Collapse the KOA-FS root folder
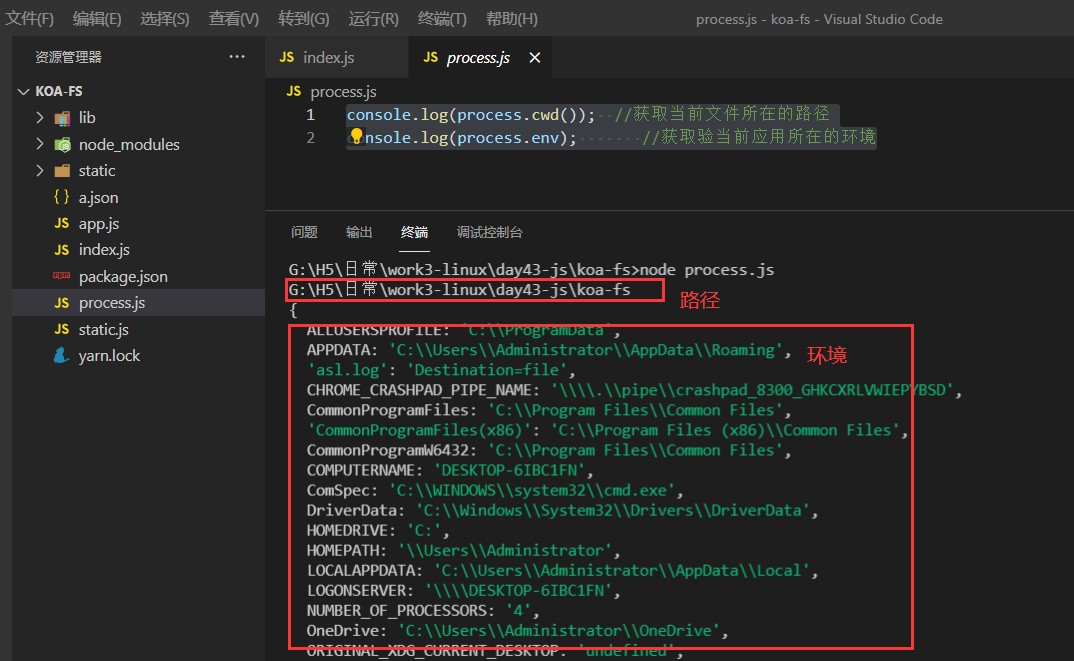Viewport: 1074px width, 661px height. [x=24, y=91]
